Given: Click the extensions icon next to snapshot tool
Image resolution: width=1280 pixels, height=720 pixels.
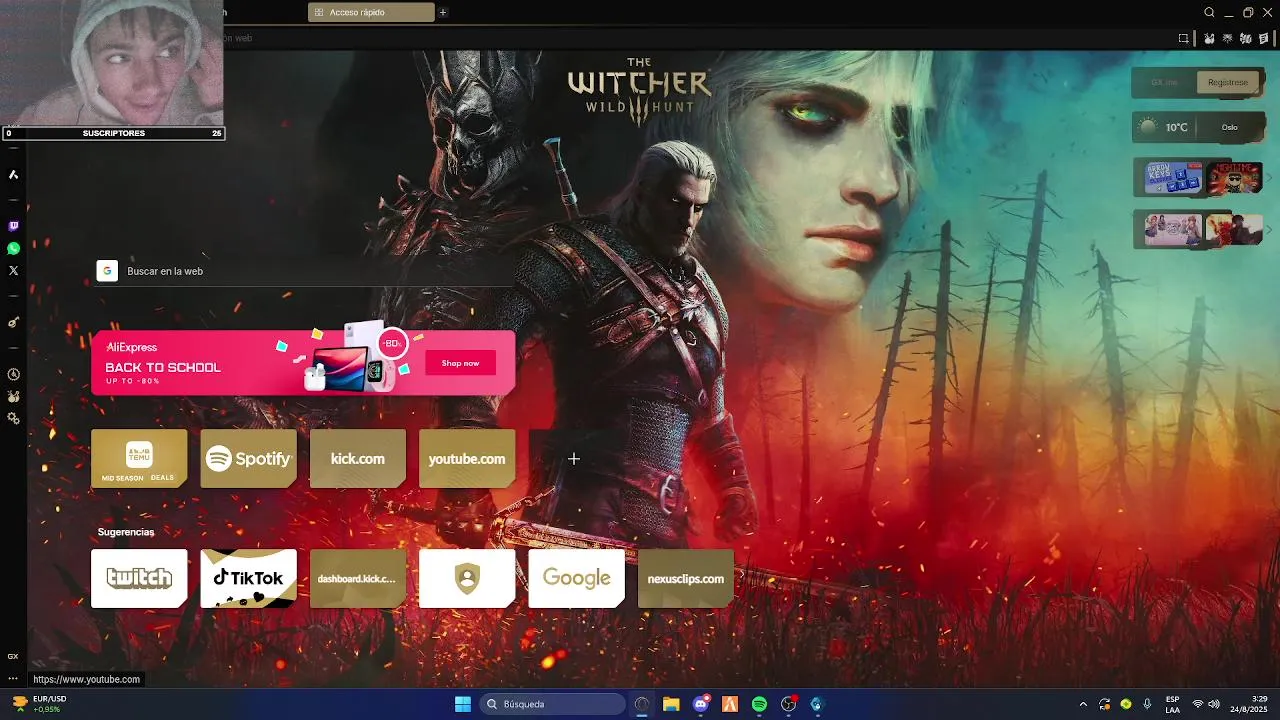Looking at the screenshot, I should (1208, 38).
